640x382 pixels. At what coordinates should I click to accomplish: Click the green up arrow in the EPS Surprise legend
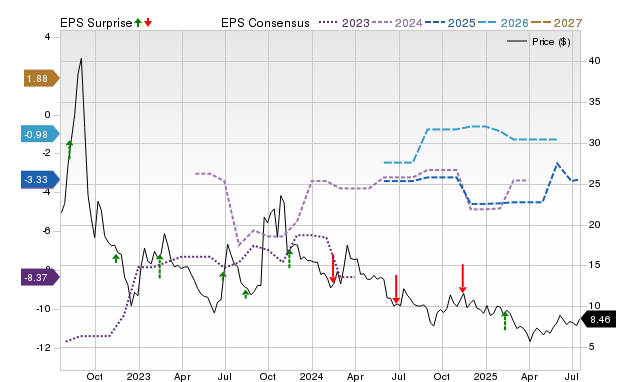[138, 22]
